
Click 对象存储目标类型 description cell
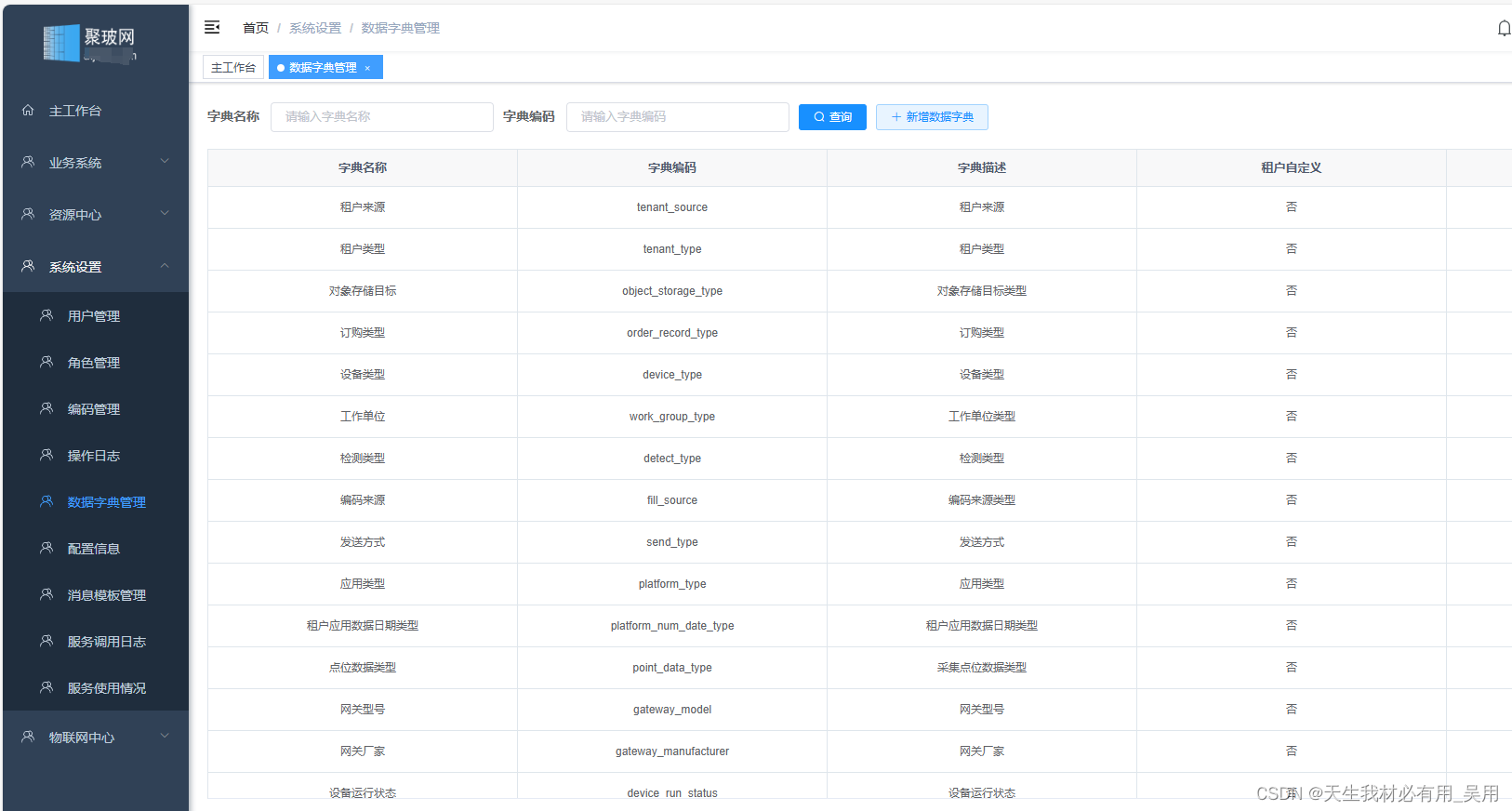[x=982, y=291]
